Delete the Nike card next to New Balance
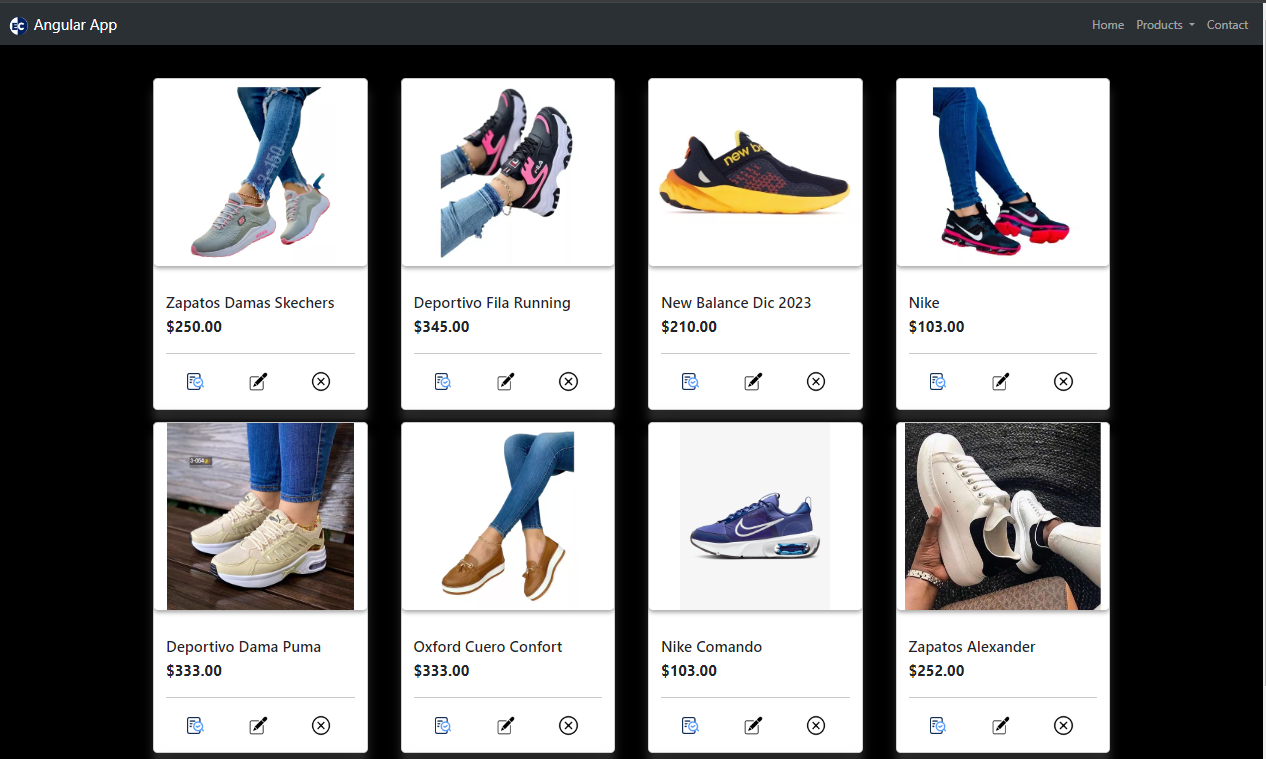This screenshot has width=1266, height=759. click(x=1063, y=381)
